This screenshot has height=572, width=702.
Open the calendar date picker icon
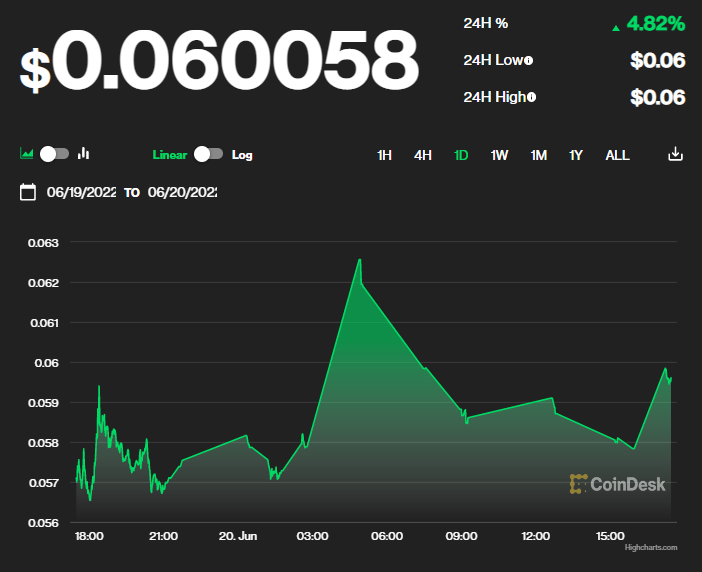(28, 192)
